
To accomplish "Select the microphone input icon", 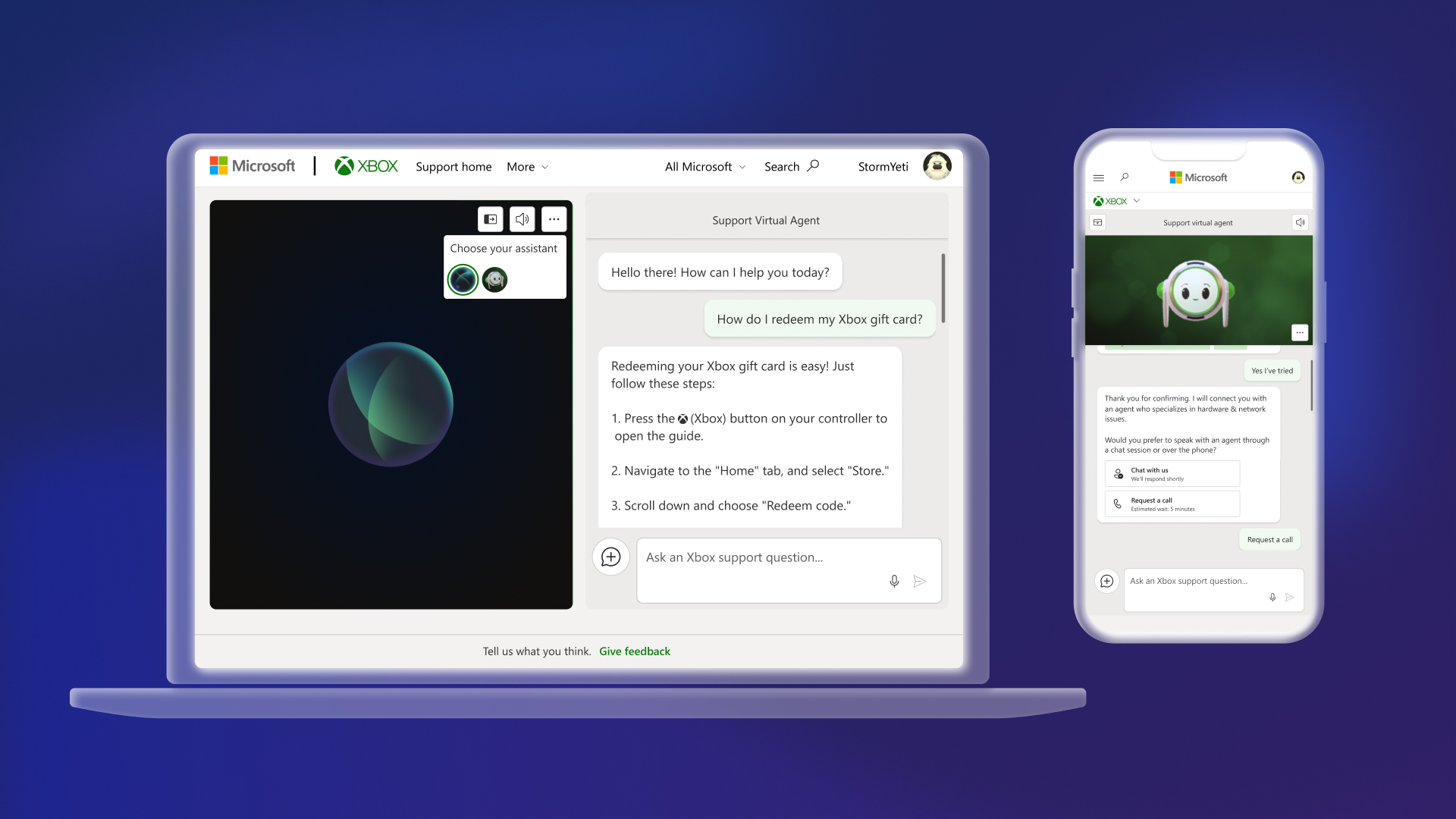I will (x=893, y=580).
